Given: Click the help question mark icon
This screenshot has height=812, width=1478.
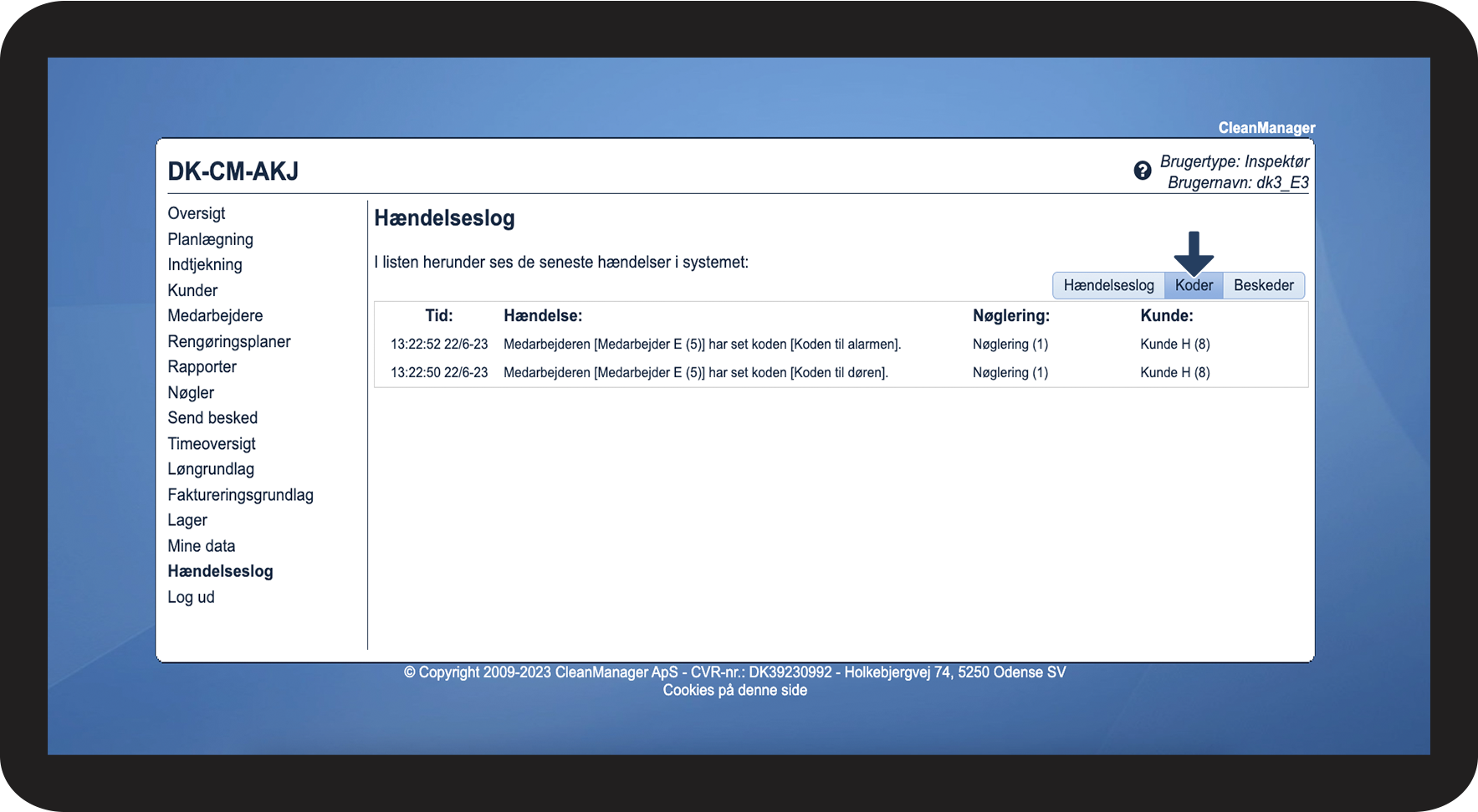Looking at the screenshot, I should click(1142, 171).
